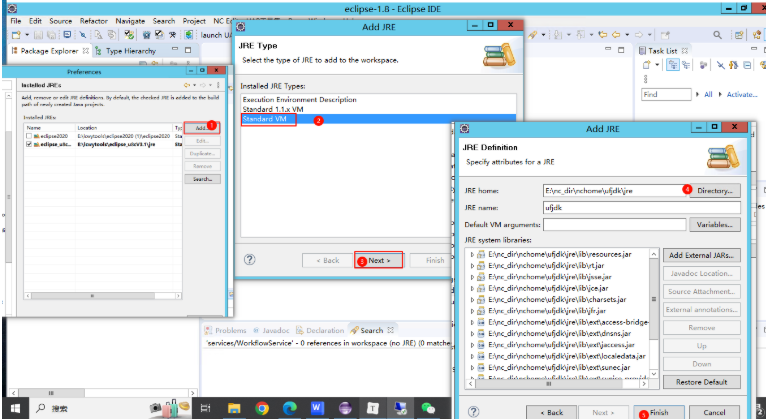Switch to the Problems tab
The image size is (770, 420).
coord(225,330)
